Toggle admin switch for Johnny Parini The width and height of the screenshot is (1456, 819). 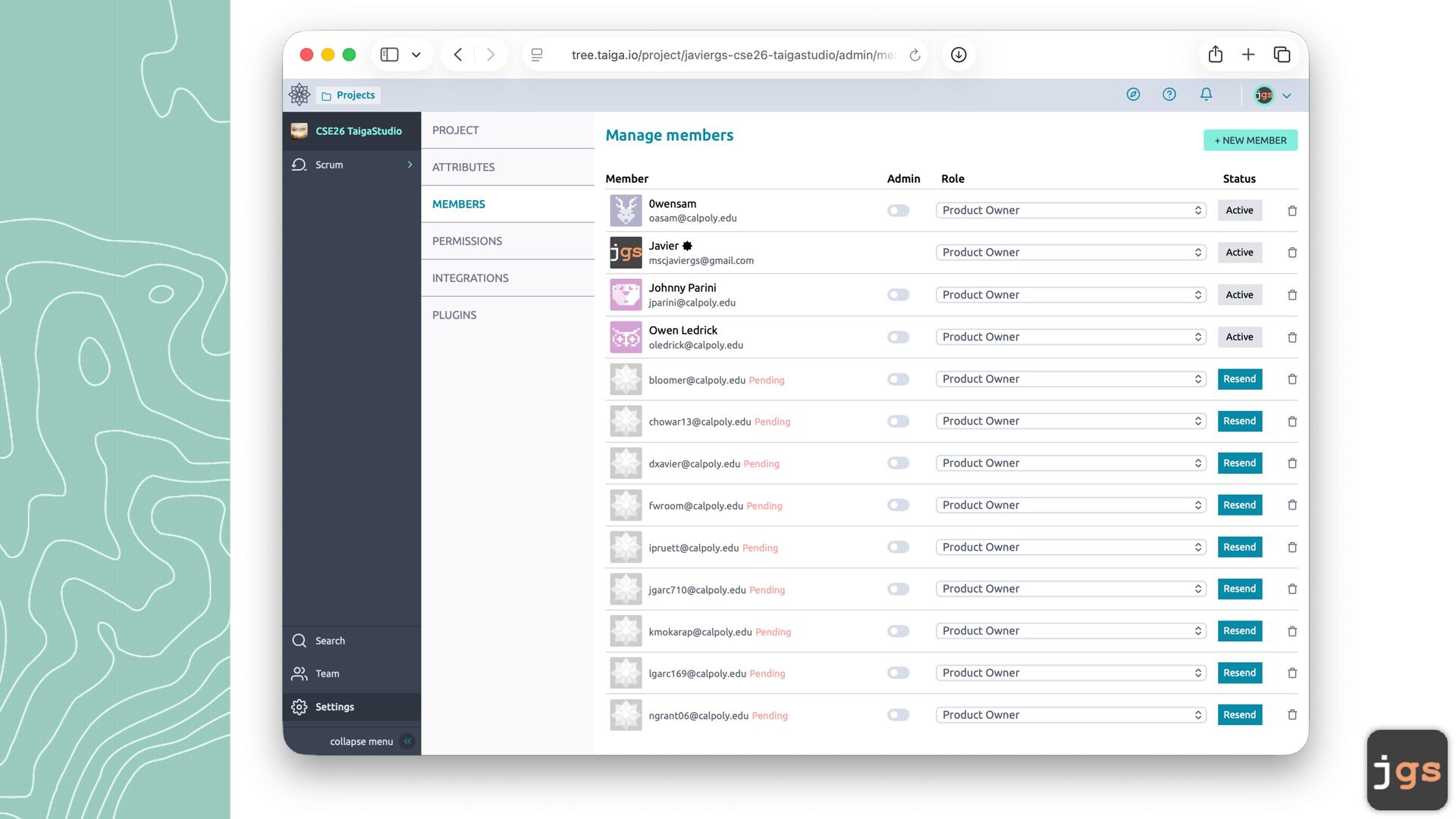tap(898, 295)
